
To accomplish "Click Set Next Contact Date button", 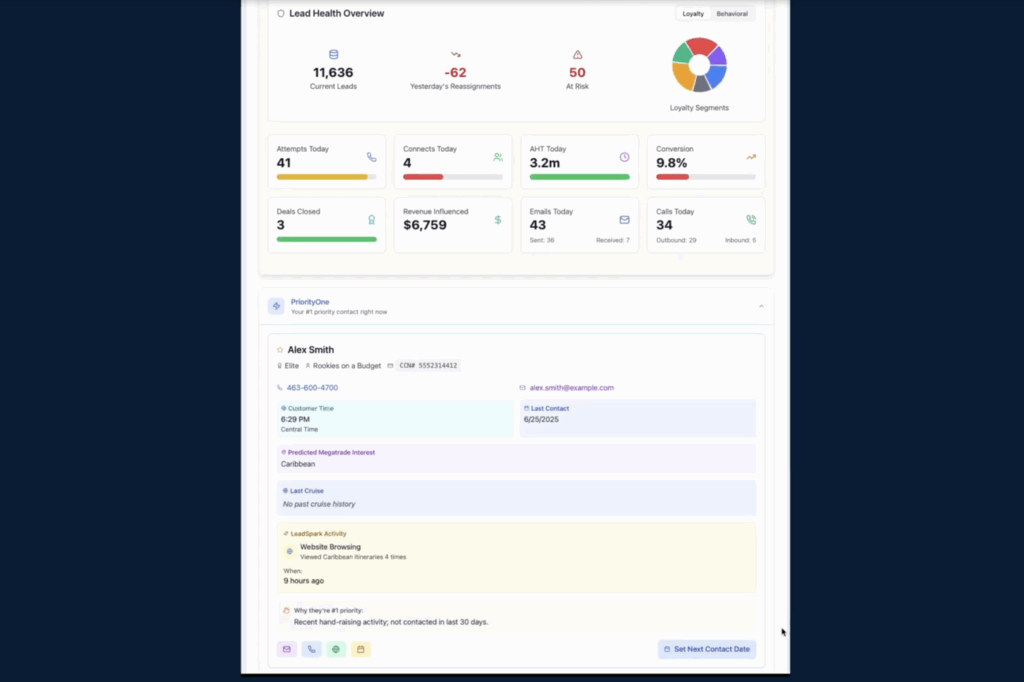I will [x=707, y=649].
